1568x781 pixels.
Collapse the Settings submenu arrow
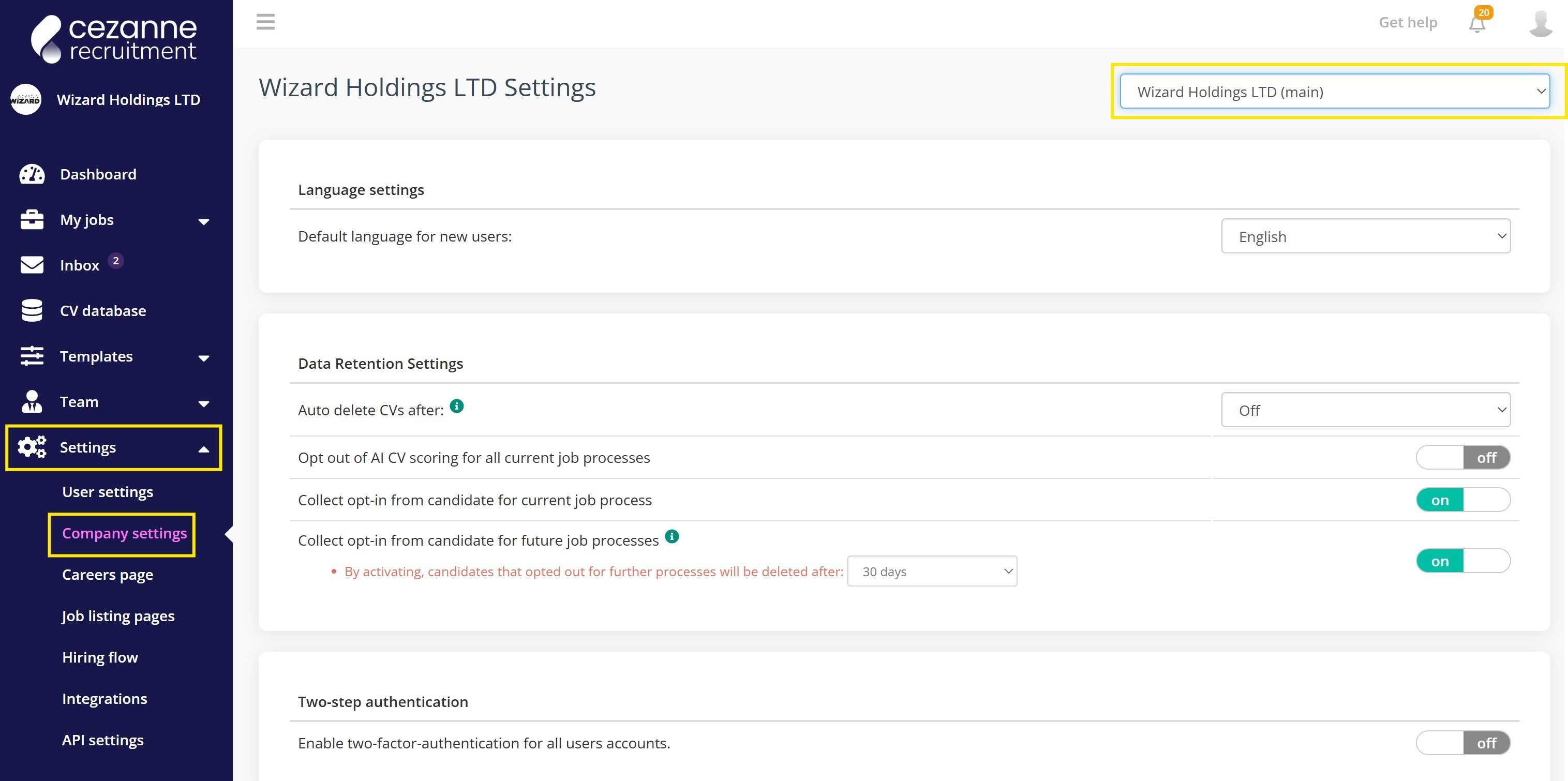click(x=204, y=449)
